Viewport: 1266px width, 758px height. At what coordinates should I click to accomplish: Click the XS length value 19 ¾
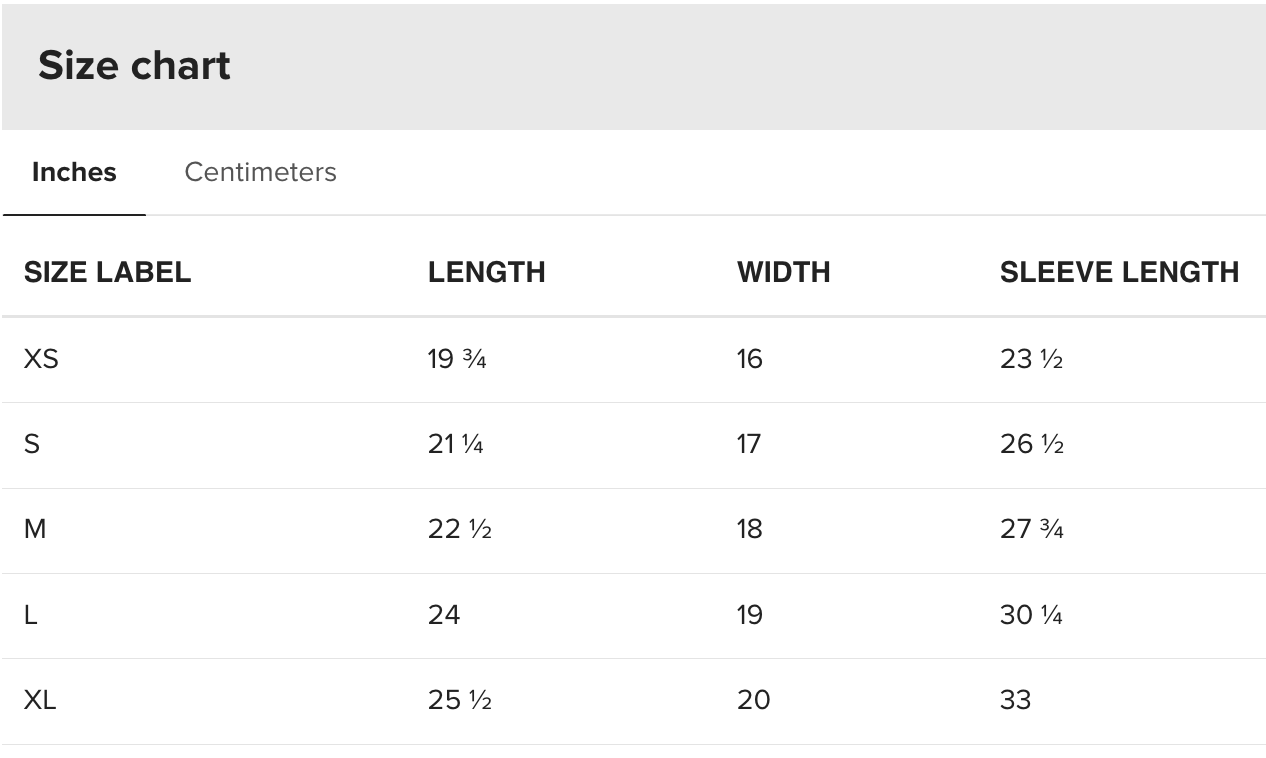[x=457, y=358]
